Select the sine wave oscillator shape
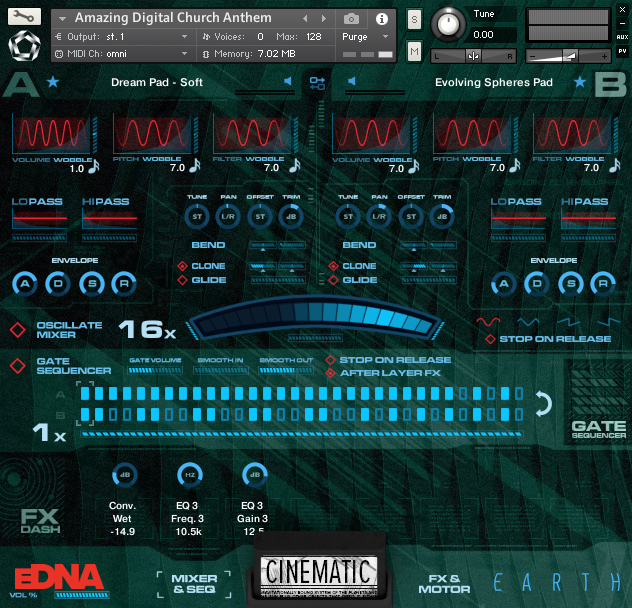632x608 pixels. [x=487, y=323]
